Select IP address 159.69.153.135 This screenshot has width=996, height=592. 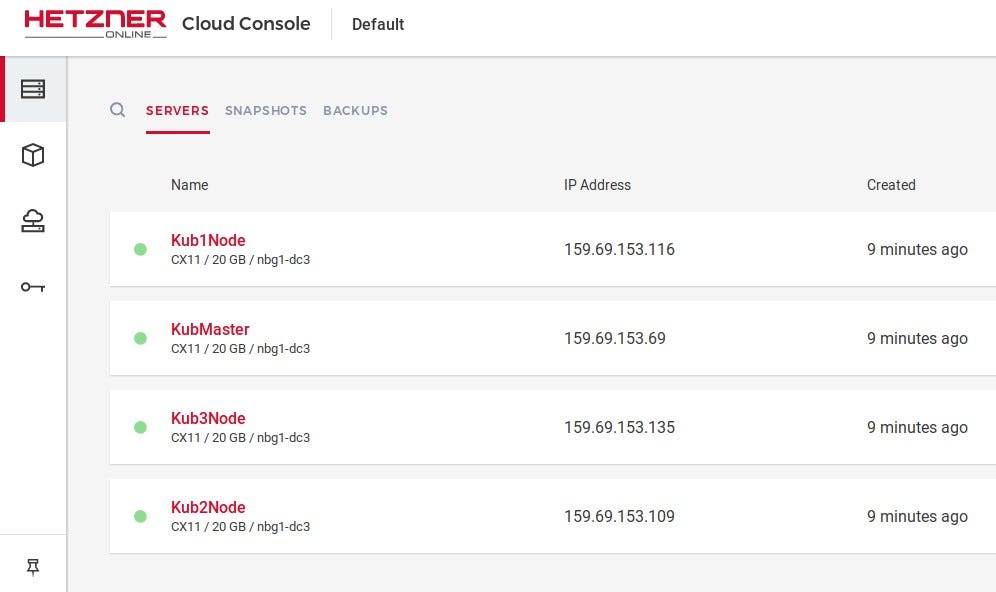pos(619,427)
